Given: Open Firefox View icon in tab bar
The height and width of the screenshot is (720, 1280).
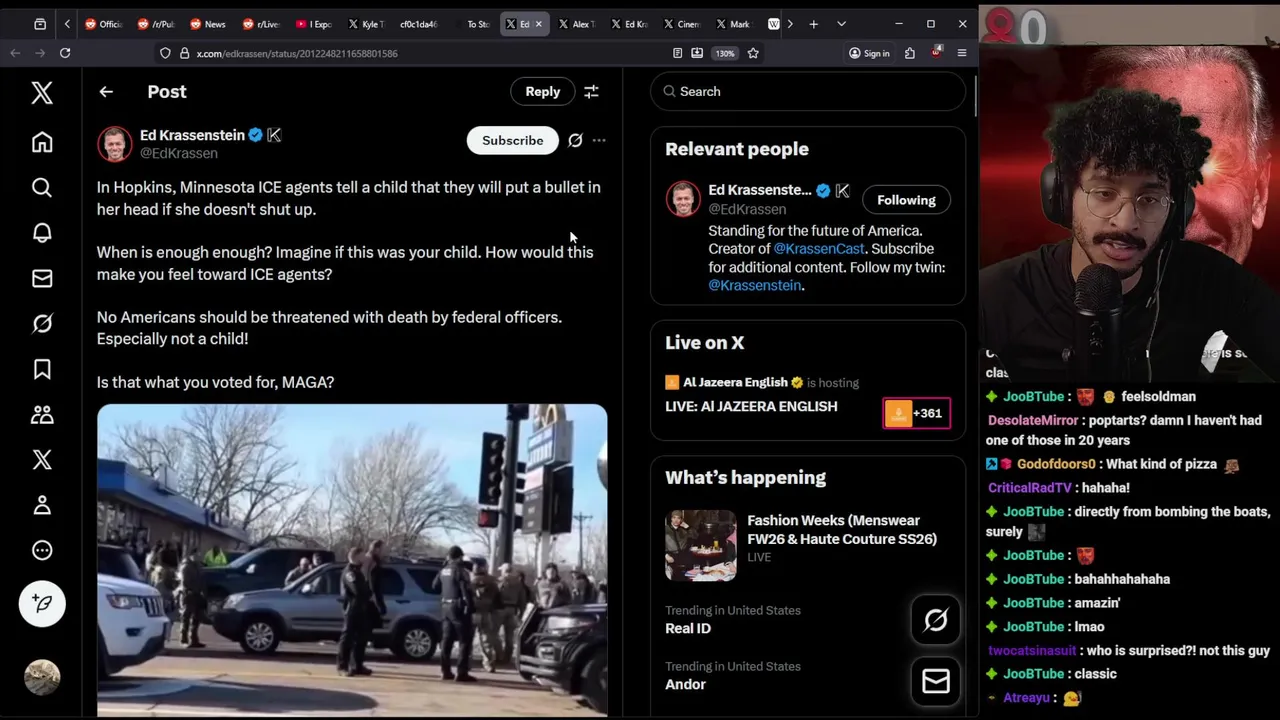Looking at the screenshot, I should tap(40, 24).
